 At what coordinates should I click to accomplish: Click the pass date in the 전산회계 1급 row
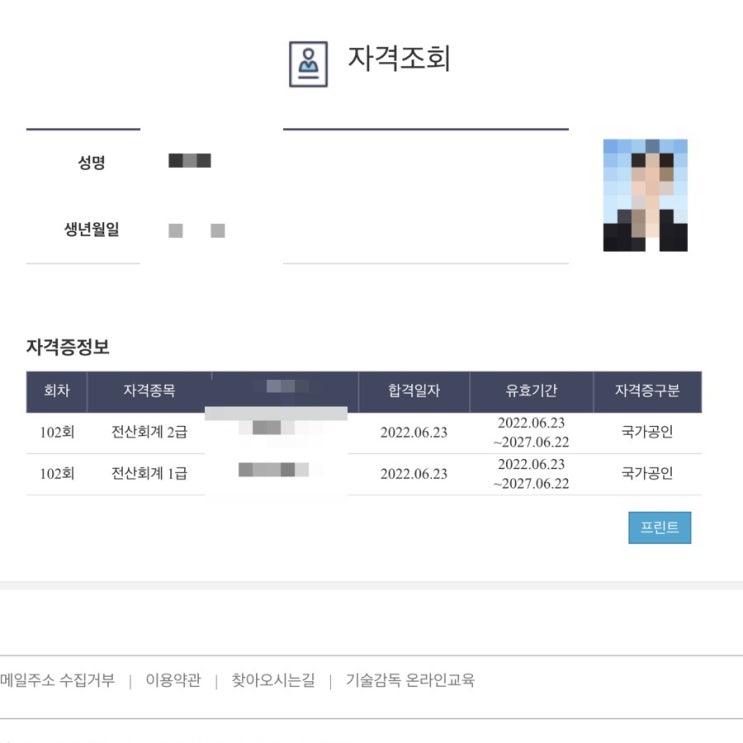(414, 474)
